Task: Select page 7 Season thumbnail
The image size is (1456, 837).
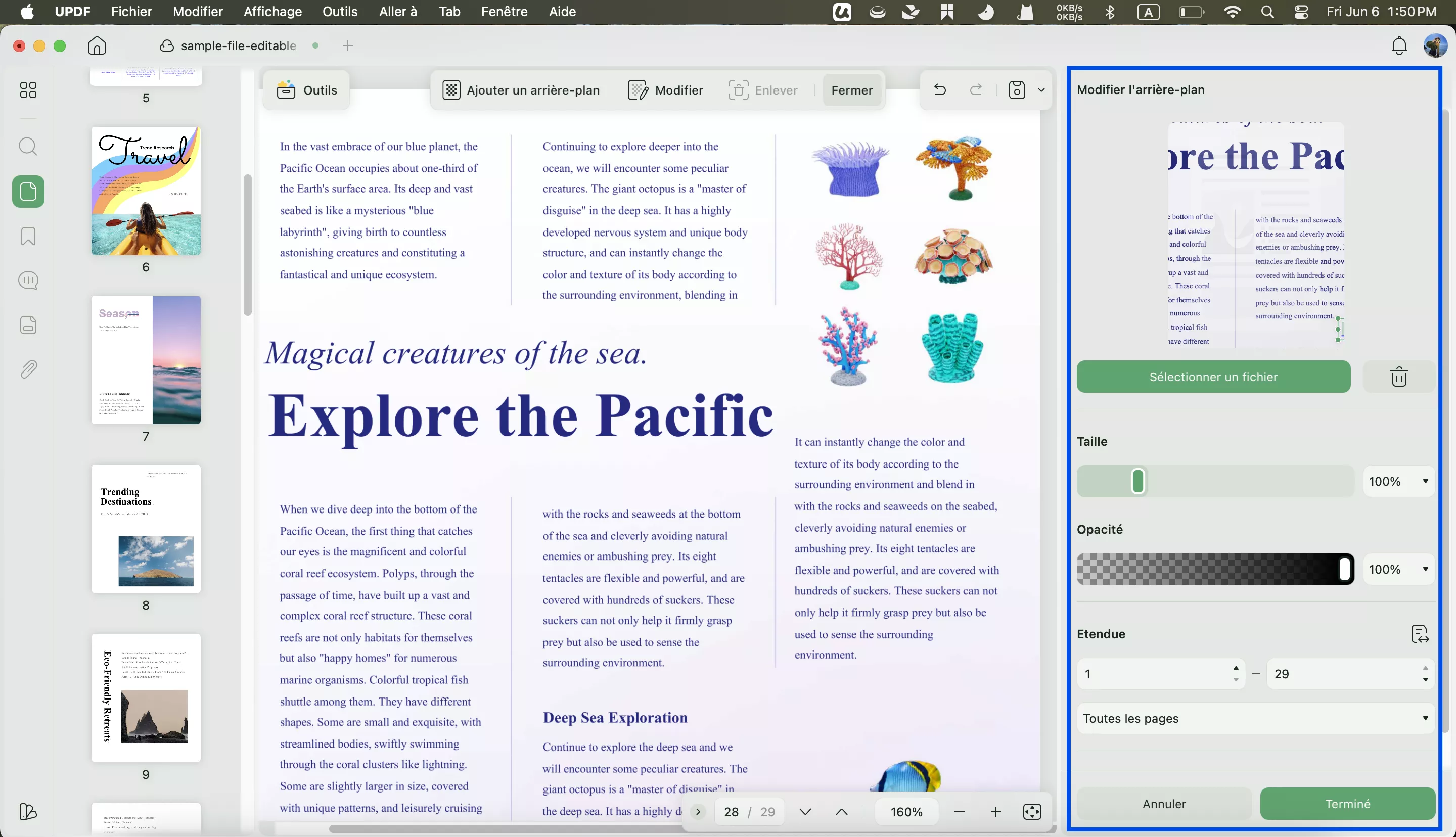Action: point(146,360)
